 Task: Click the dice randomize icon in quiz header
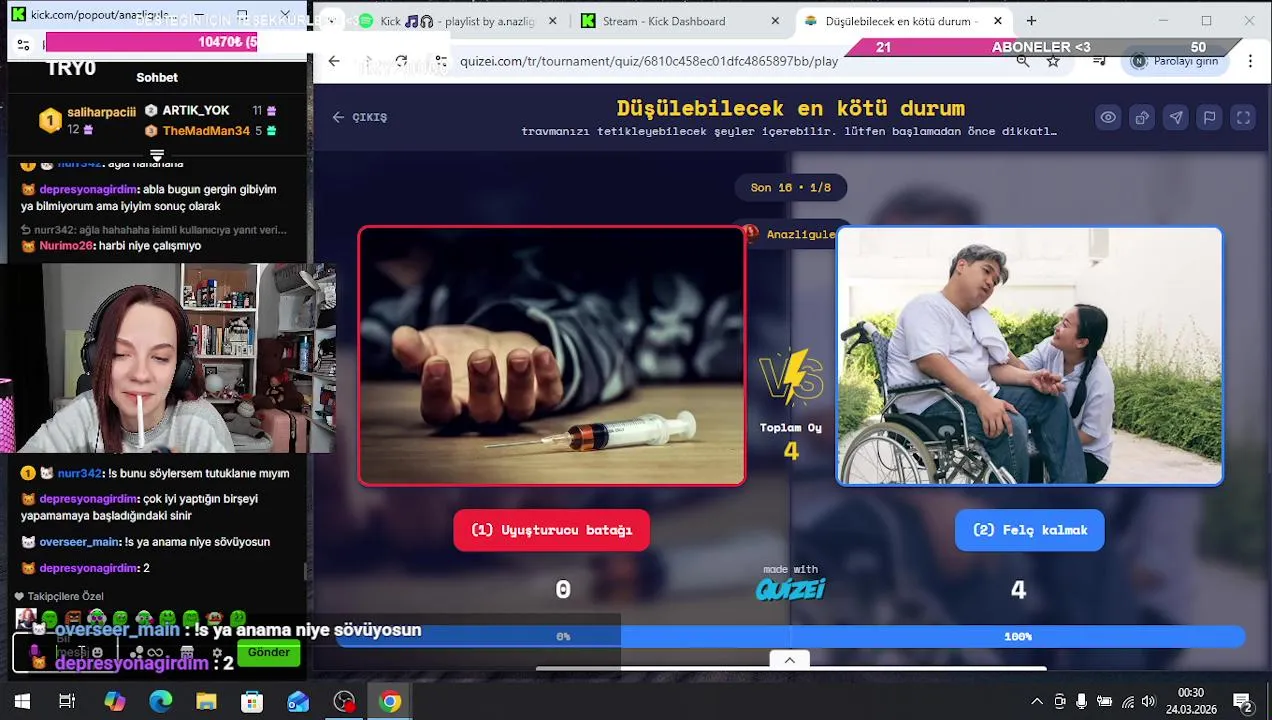pyautogui.click(x=1142, y=117)
